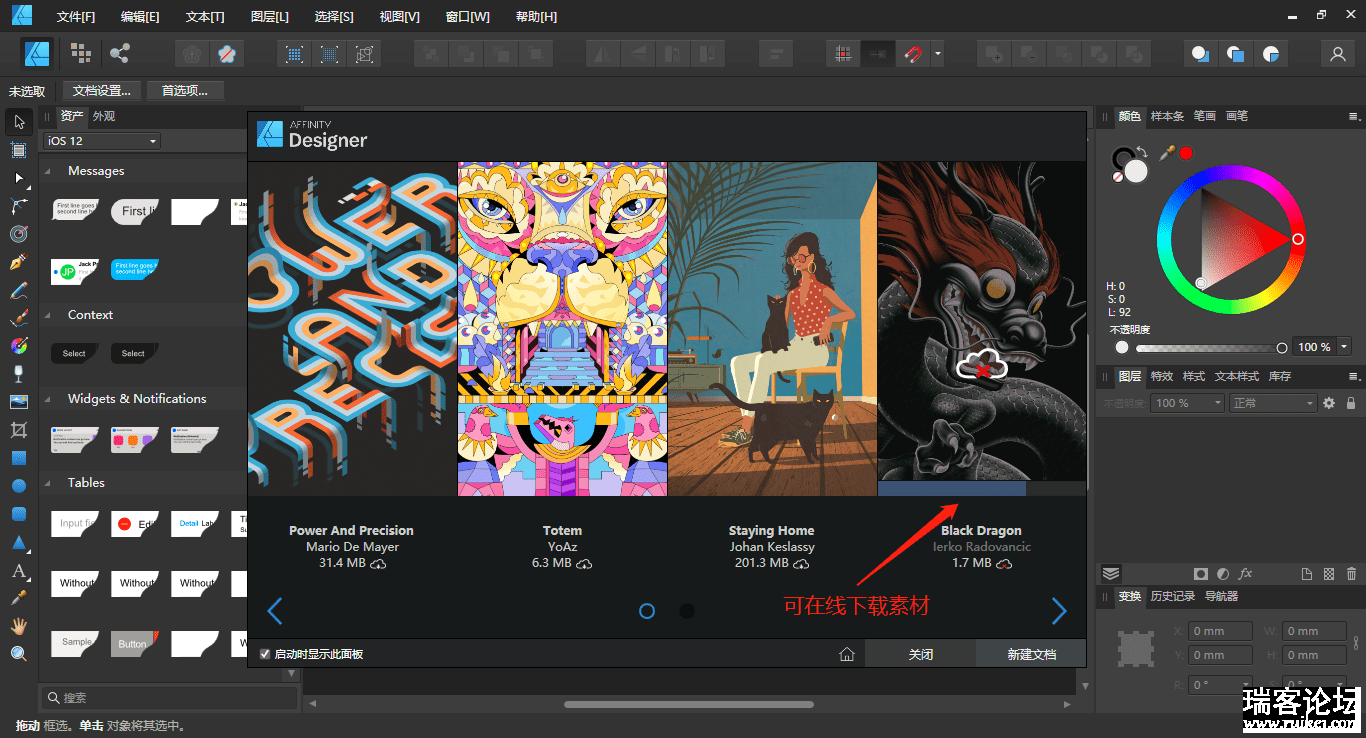This screenshot has height=738, width=1366.
Task: Select the second carousel page dot
Action: coord(687,611)
